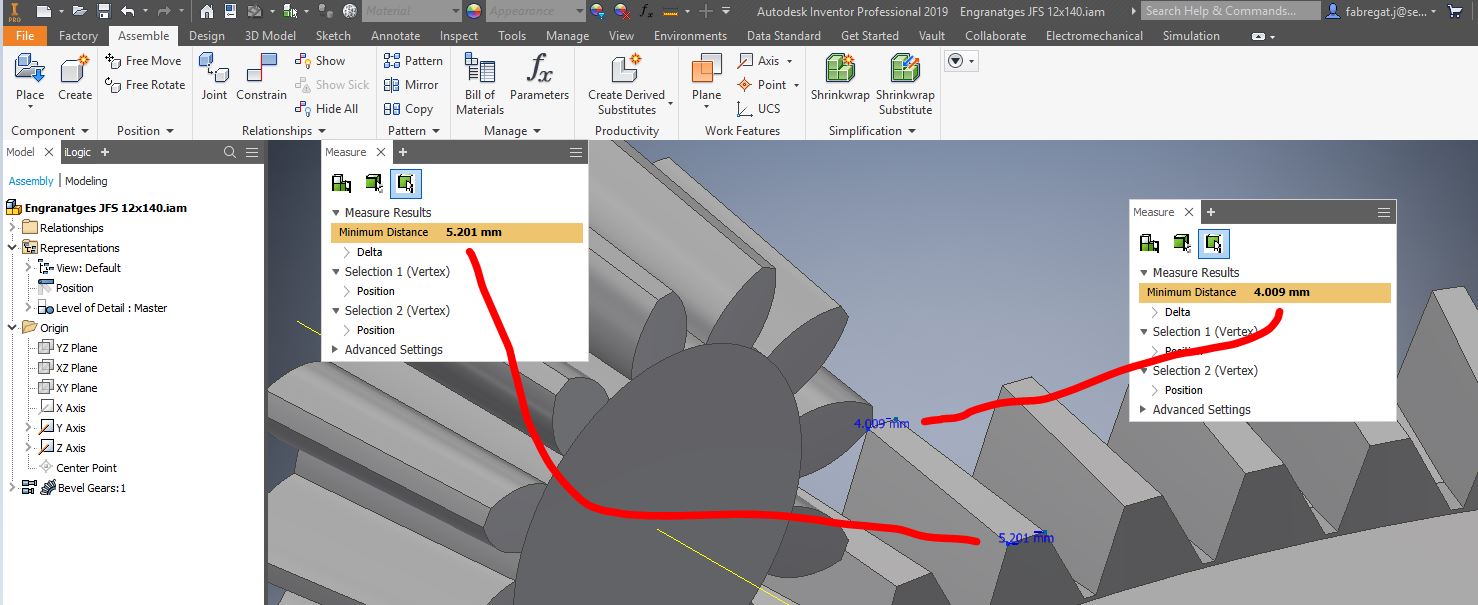Select the Free Rotate tool
This screenshot has width=1478, height=605.
point(144,85)
